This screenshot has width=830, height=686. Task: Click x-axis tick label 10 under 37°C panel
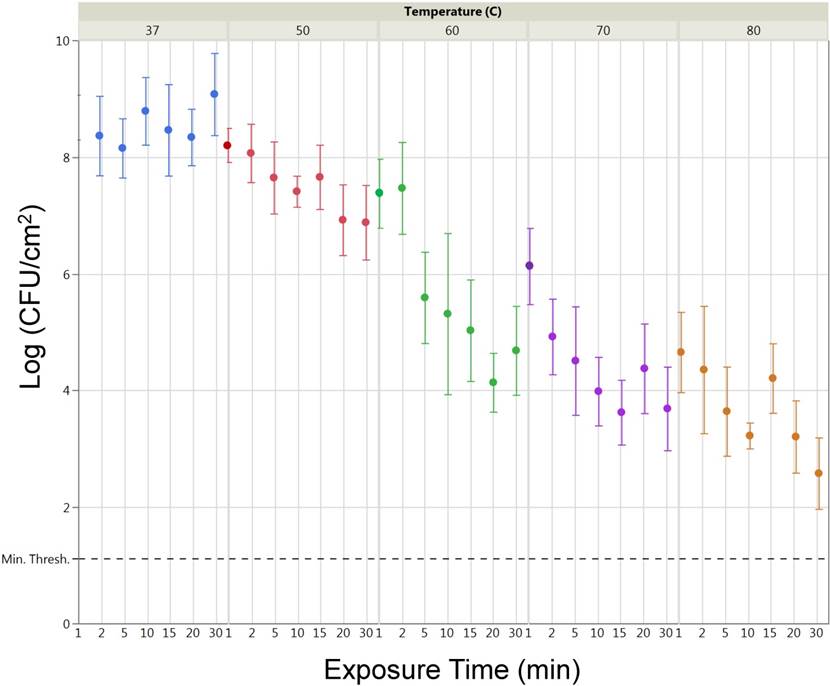[147, 633]
